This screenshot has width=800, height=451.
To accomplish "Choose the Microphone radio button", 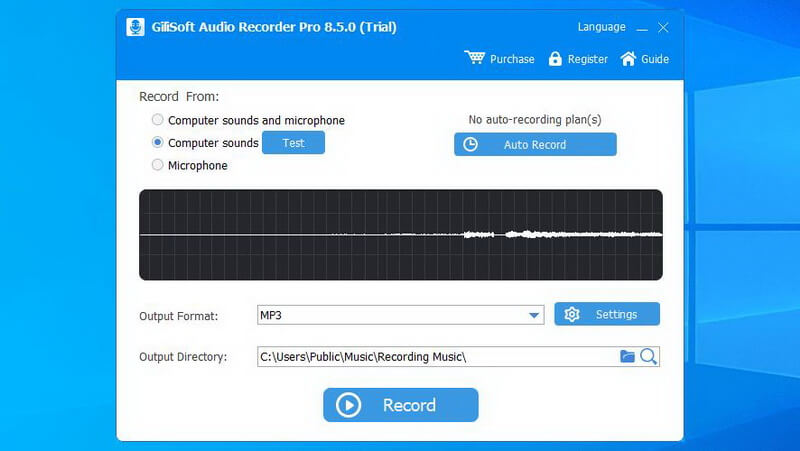I will [x=157, y=165].
